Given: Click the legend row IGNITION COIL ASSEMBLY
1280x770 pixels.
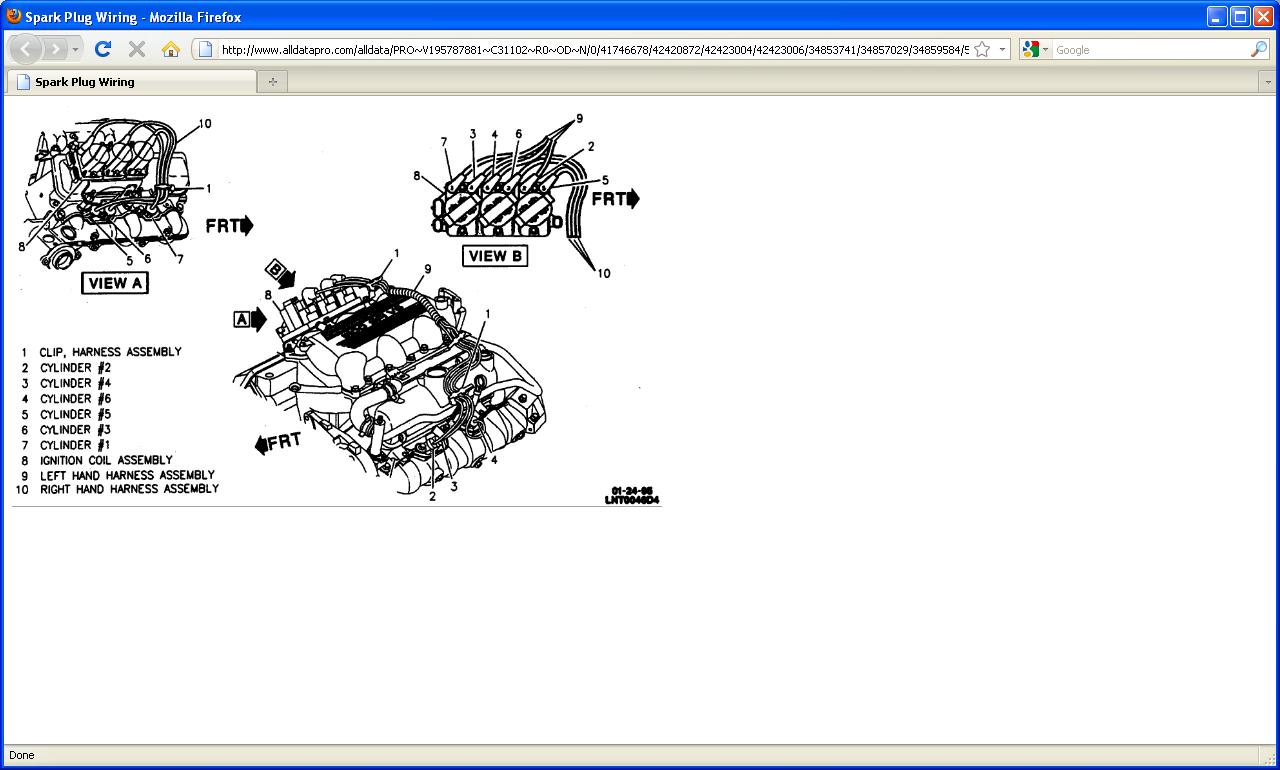Looking at the screenshot, I should [x=96, y=460].
